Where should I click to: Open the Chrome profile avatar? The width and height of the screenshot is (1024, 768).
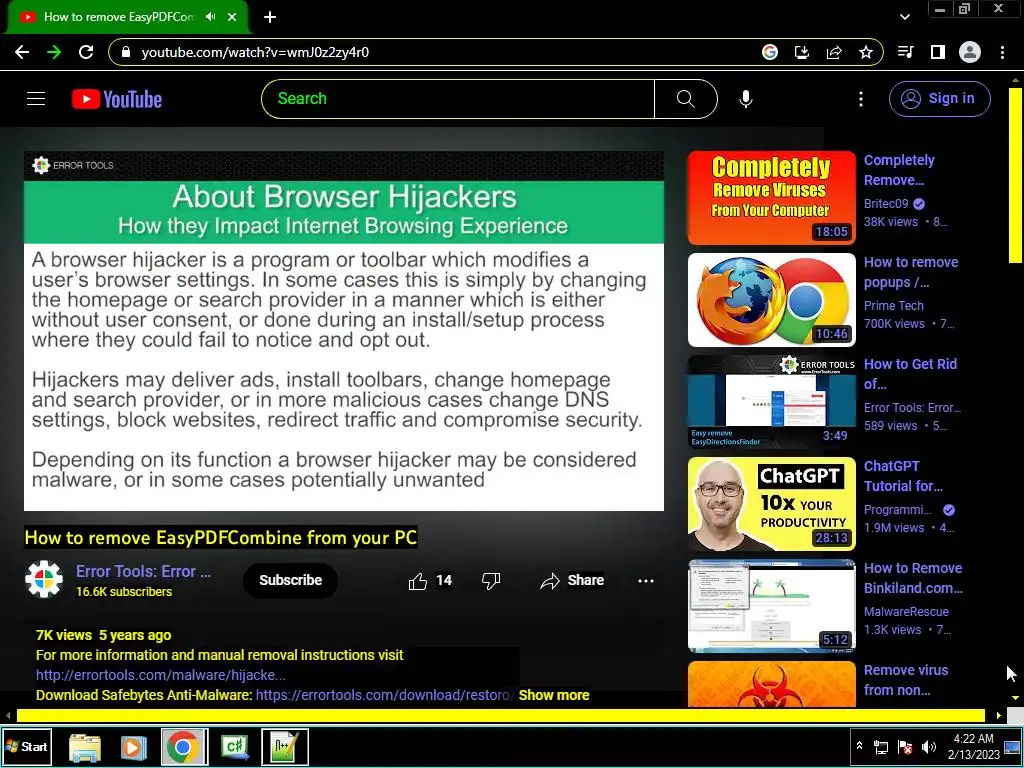(x=970, y=52)
